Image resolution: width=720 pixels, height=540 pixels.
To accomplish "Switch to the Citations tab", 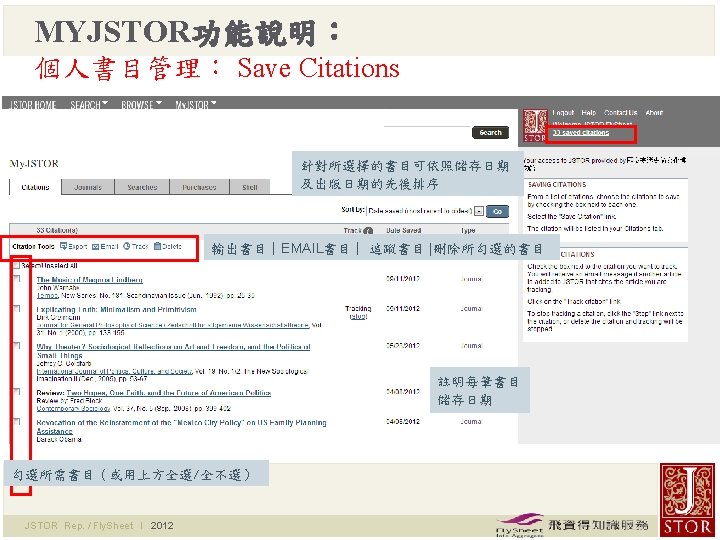I will click(x=35, y=187).
